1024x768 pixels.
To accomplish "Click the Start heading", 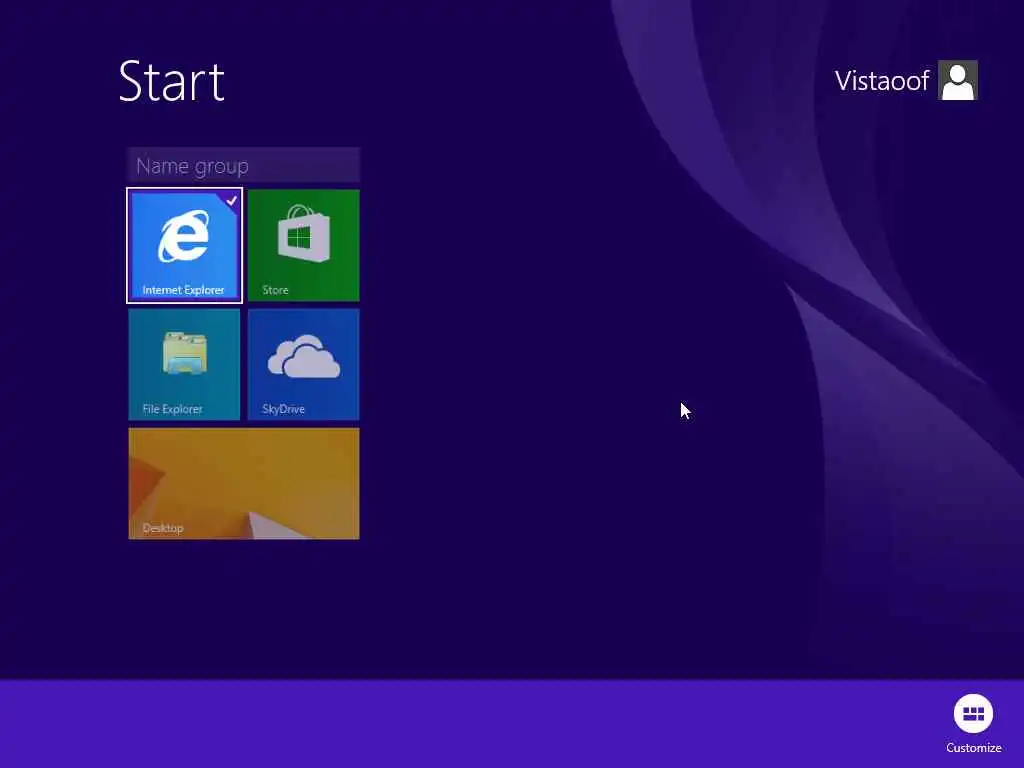I will (172, 81).
